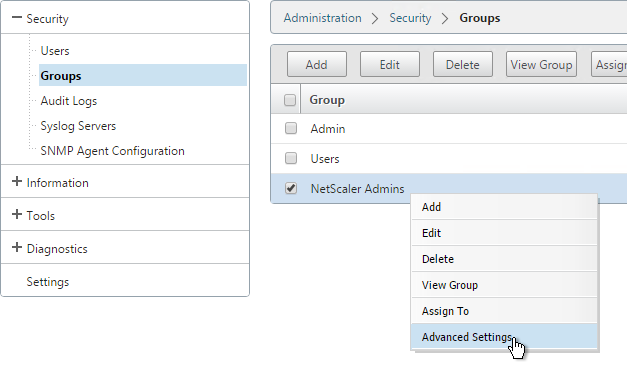Click the Delete toolbar button

[463, 64]
